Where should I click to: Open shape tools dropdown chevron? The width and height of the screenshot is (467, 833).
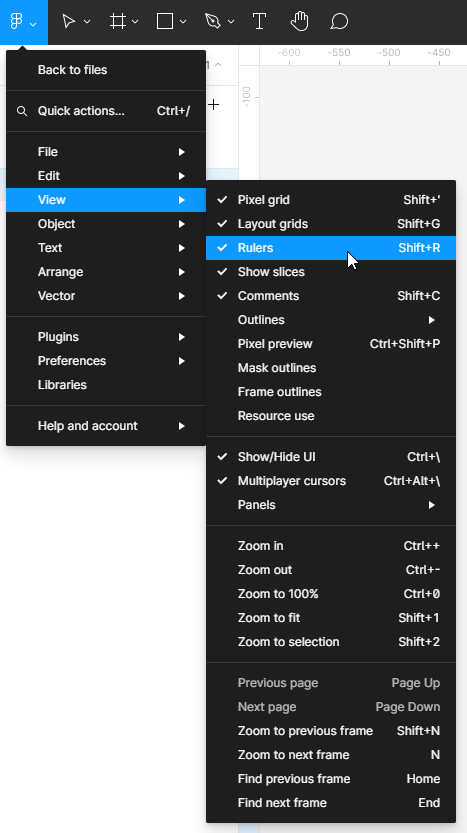click(x=183, y=22)
